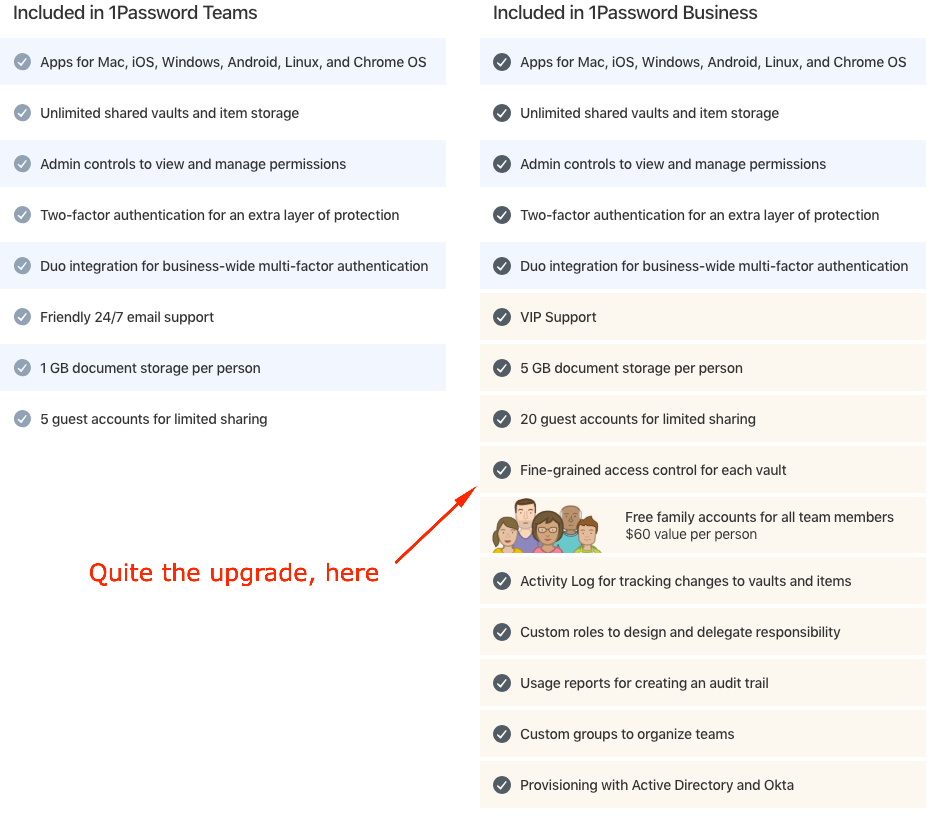Click the 'Included in 1Password Teams' heading
The image size is (937, 821).
click(135, 13)
